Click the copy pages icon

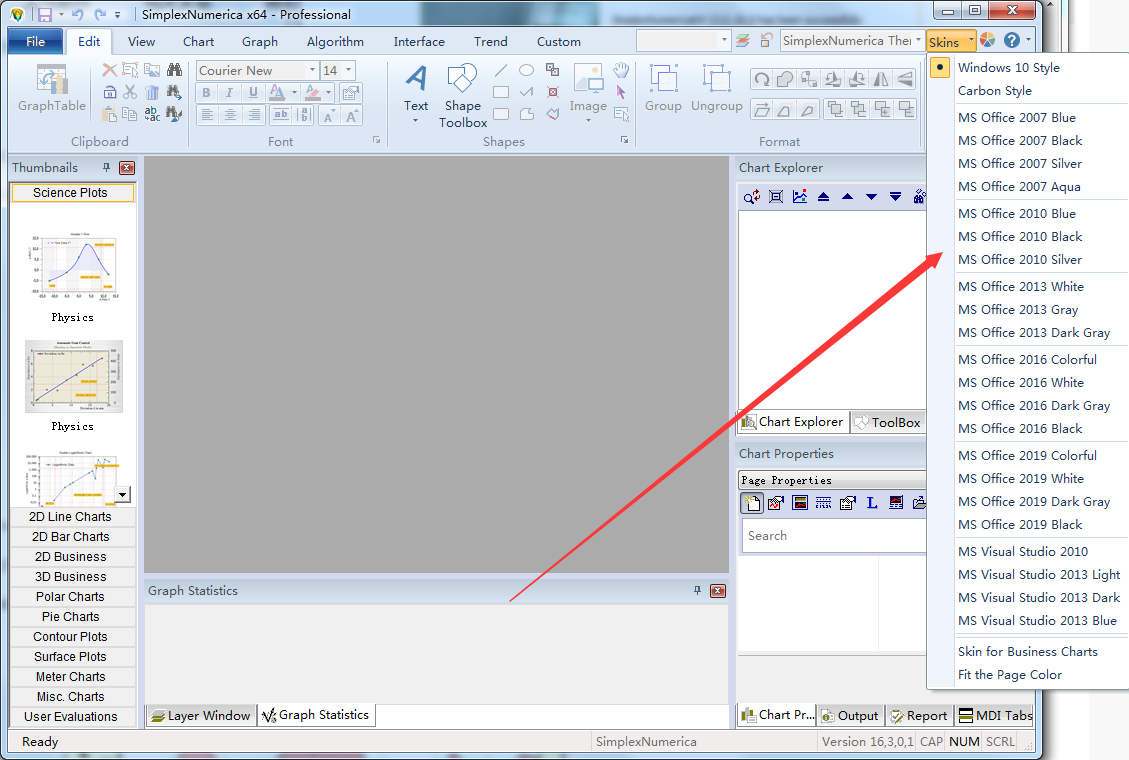(130, 114)
